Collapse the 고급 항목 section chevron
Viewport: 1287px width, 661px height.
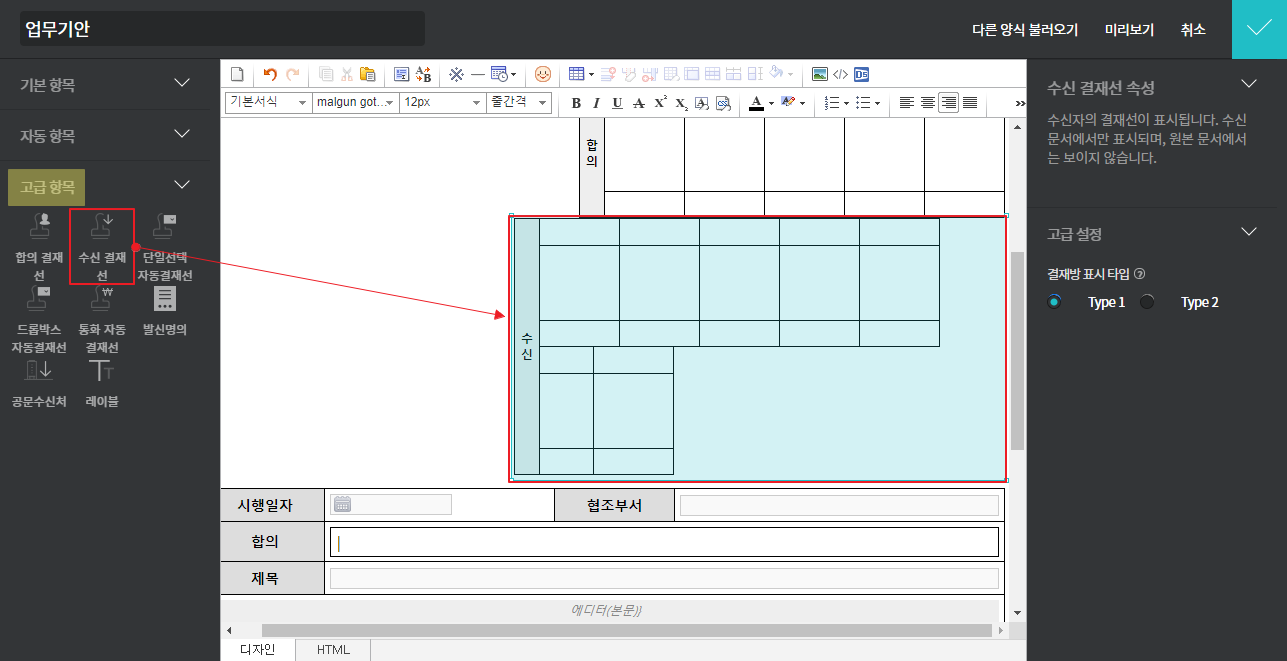(x=182, y=184)
